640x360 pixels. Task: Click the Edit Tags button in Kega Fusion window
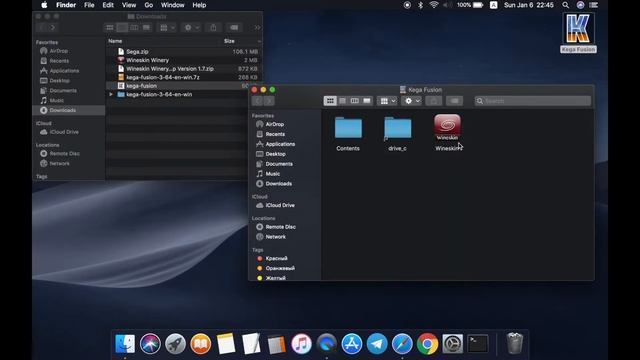coord(454,101)
